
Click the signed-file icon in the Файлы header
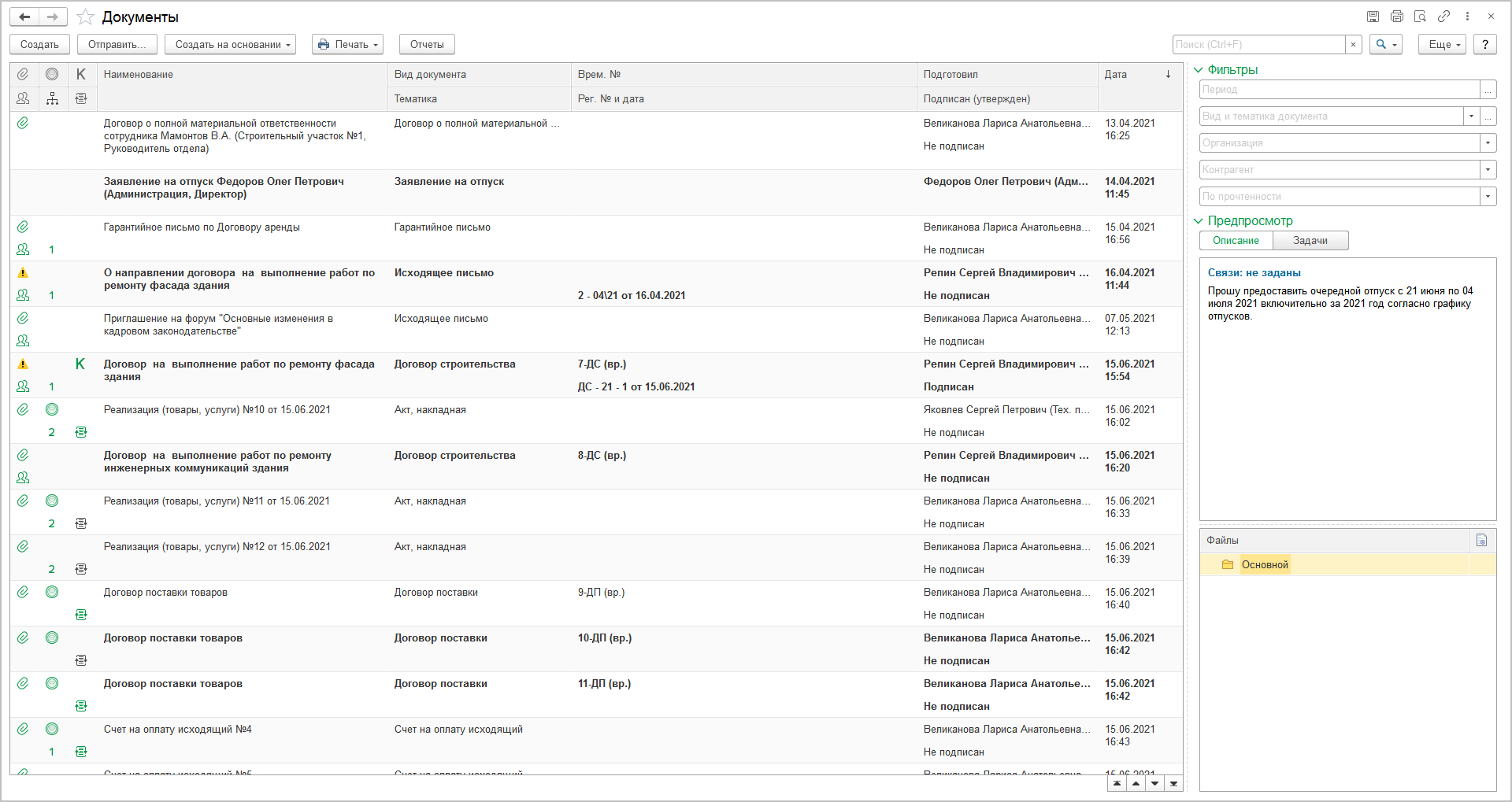pos(1481,540)
